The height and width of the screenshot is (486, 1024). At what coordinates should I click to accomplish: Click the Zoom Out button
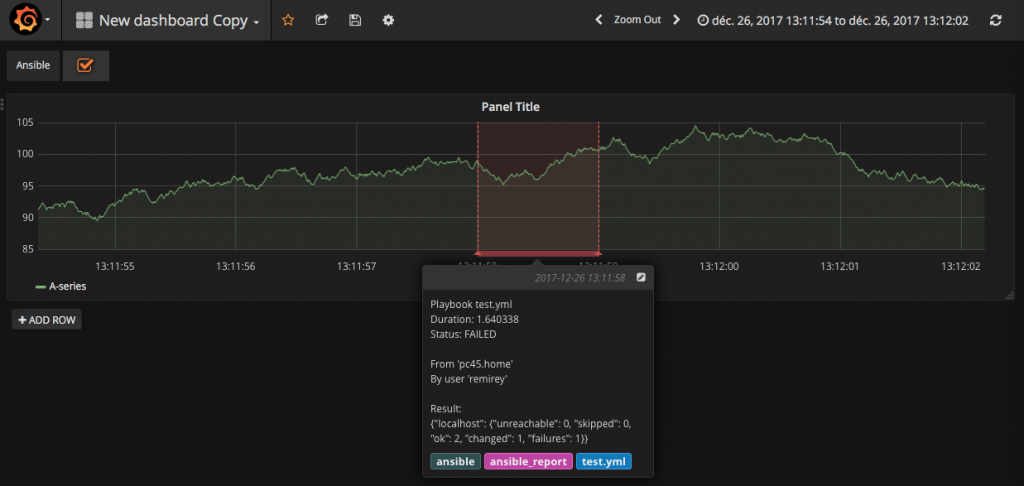637,20
